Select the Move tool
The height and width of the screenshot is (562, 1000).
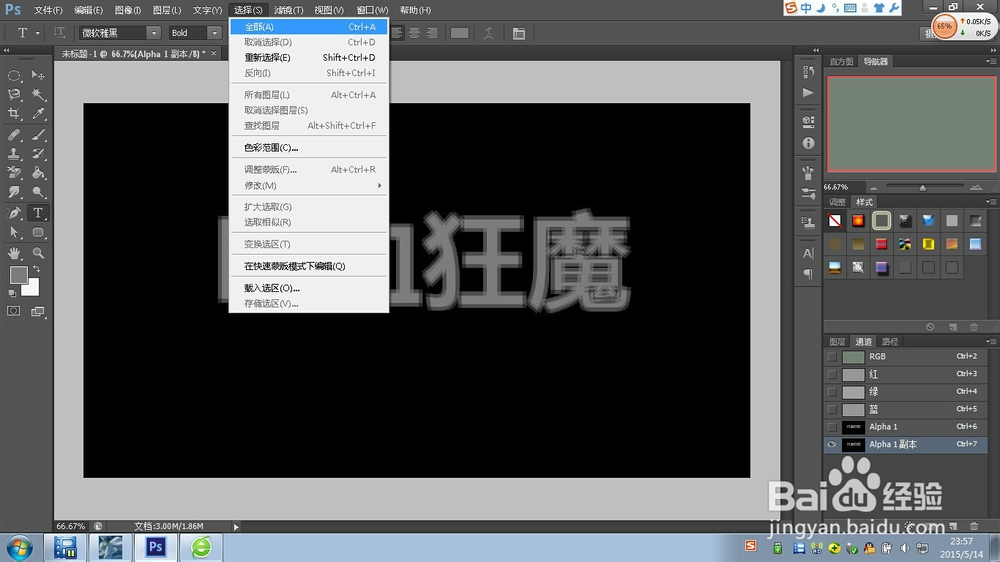click(38, 75)
